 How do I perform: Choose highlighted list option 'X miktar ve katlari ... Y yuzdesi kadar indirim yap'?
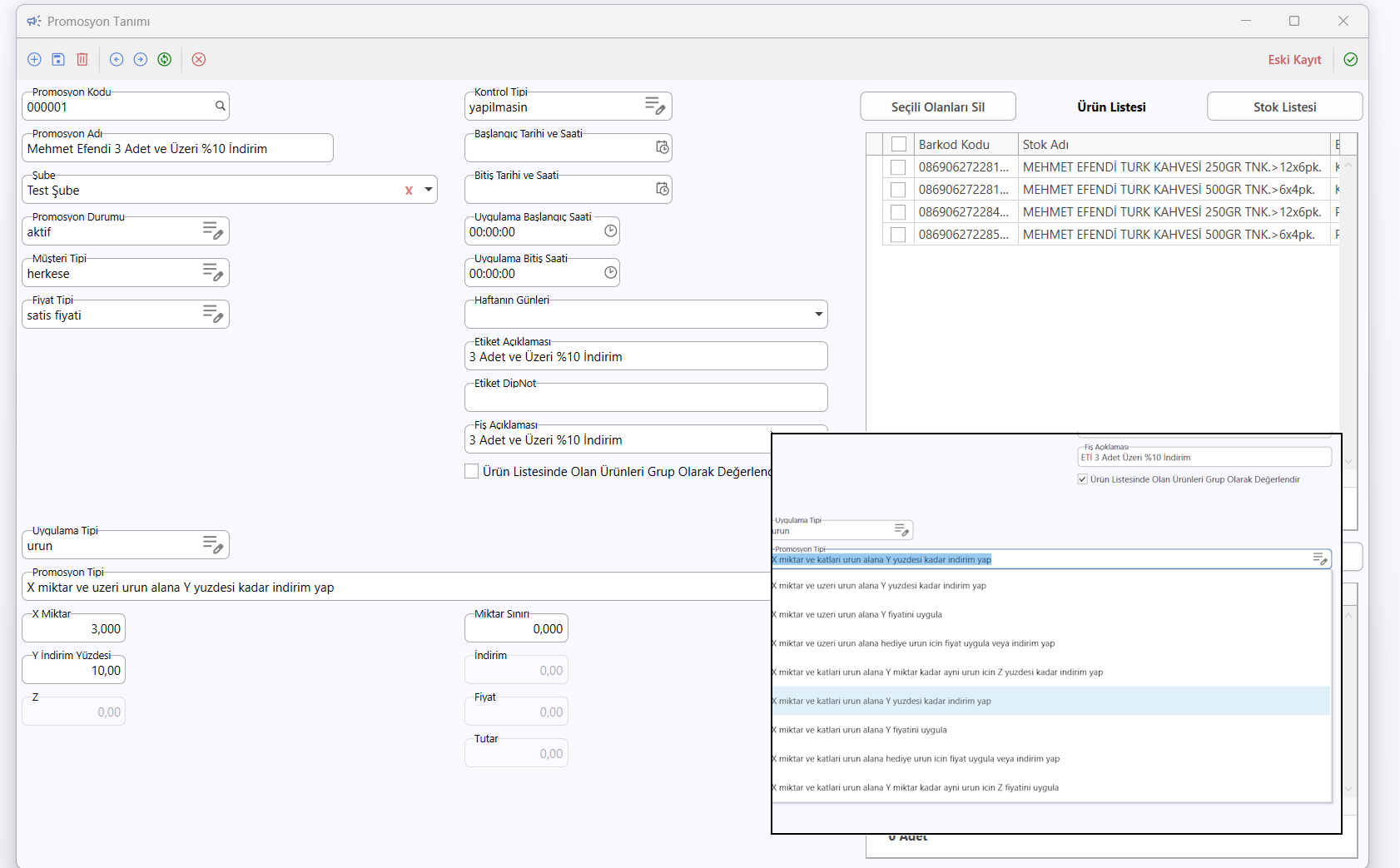coord(1051,701)
